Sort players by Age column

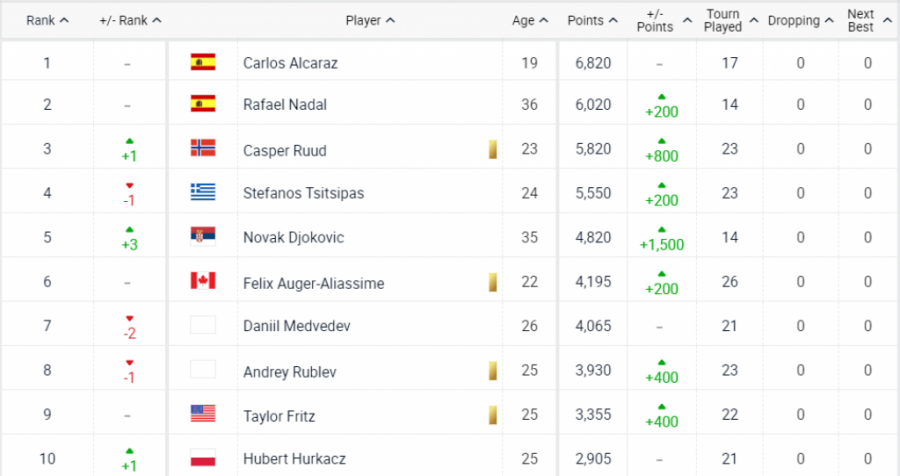pyautogui.click(x=530, y=20)
